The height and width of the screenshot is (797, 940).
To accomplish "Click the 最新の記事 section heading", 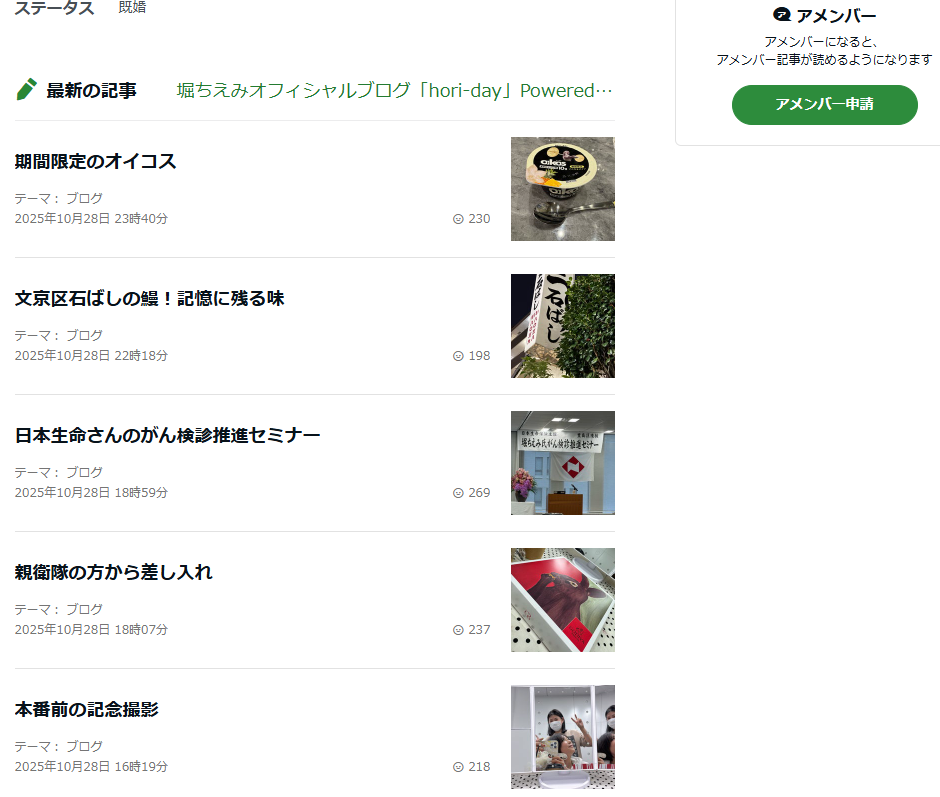I will [91, 91].
